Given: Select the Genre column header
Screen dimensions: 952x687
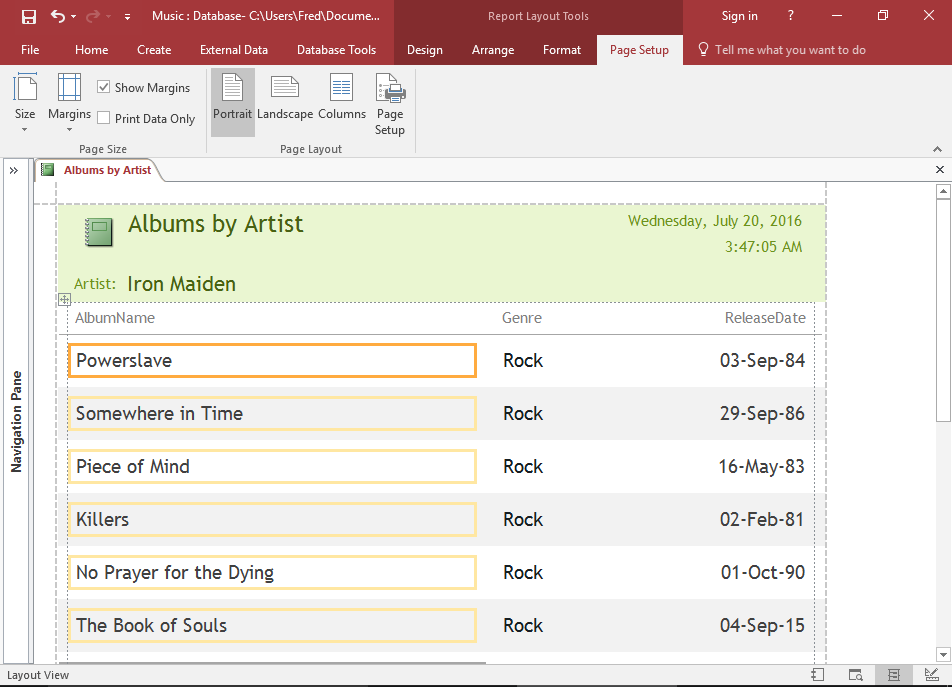Looking at the screenshot, I should pyautogui.click(x=522, y=318).
